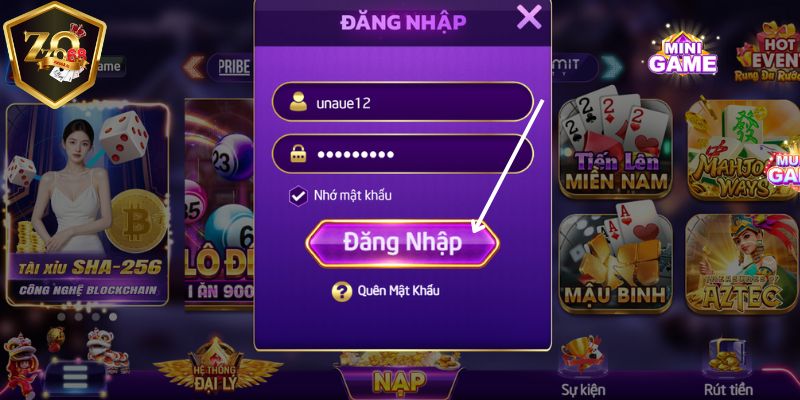
Task: Focus the password field
Action: (x=403, y=154)
